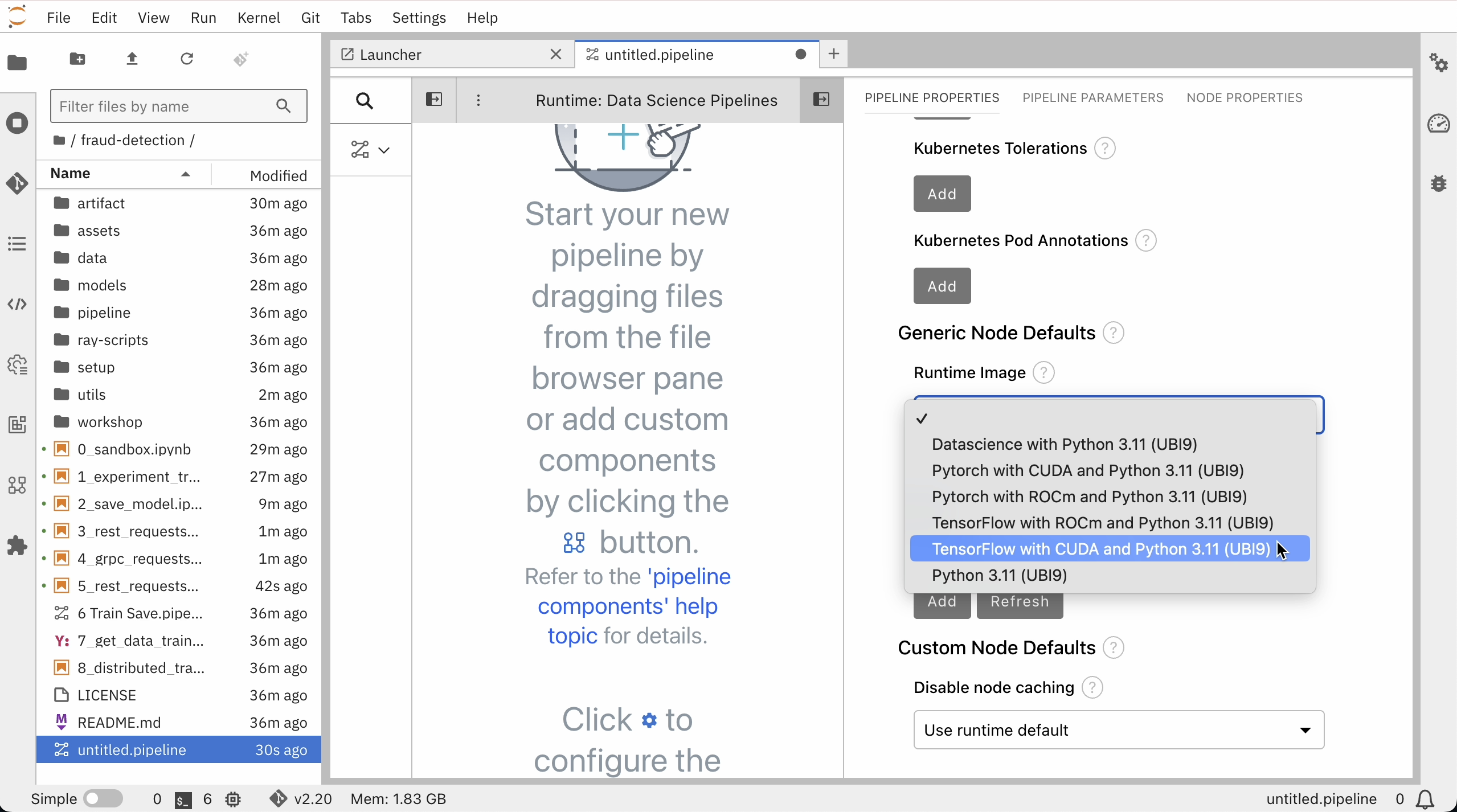Select TensorFlow with CUDA and Python 3.11
The width and height of the screenshot is (1457, 812).
click(x=1100, y=549)
